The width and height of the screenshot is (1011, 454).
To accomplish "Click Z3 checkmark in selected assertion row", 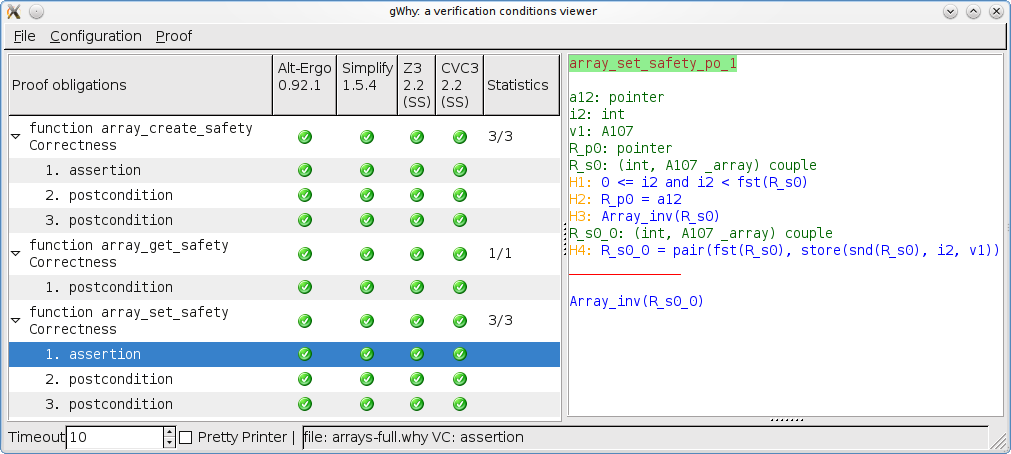I will point(416,354).
